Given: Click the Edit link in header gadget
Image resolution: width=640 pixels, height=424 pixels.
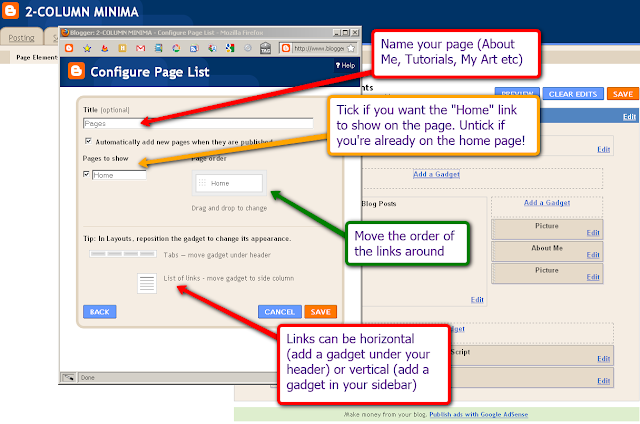Looking at the screenshot, I should point(604,149).
